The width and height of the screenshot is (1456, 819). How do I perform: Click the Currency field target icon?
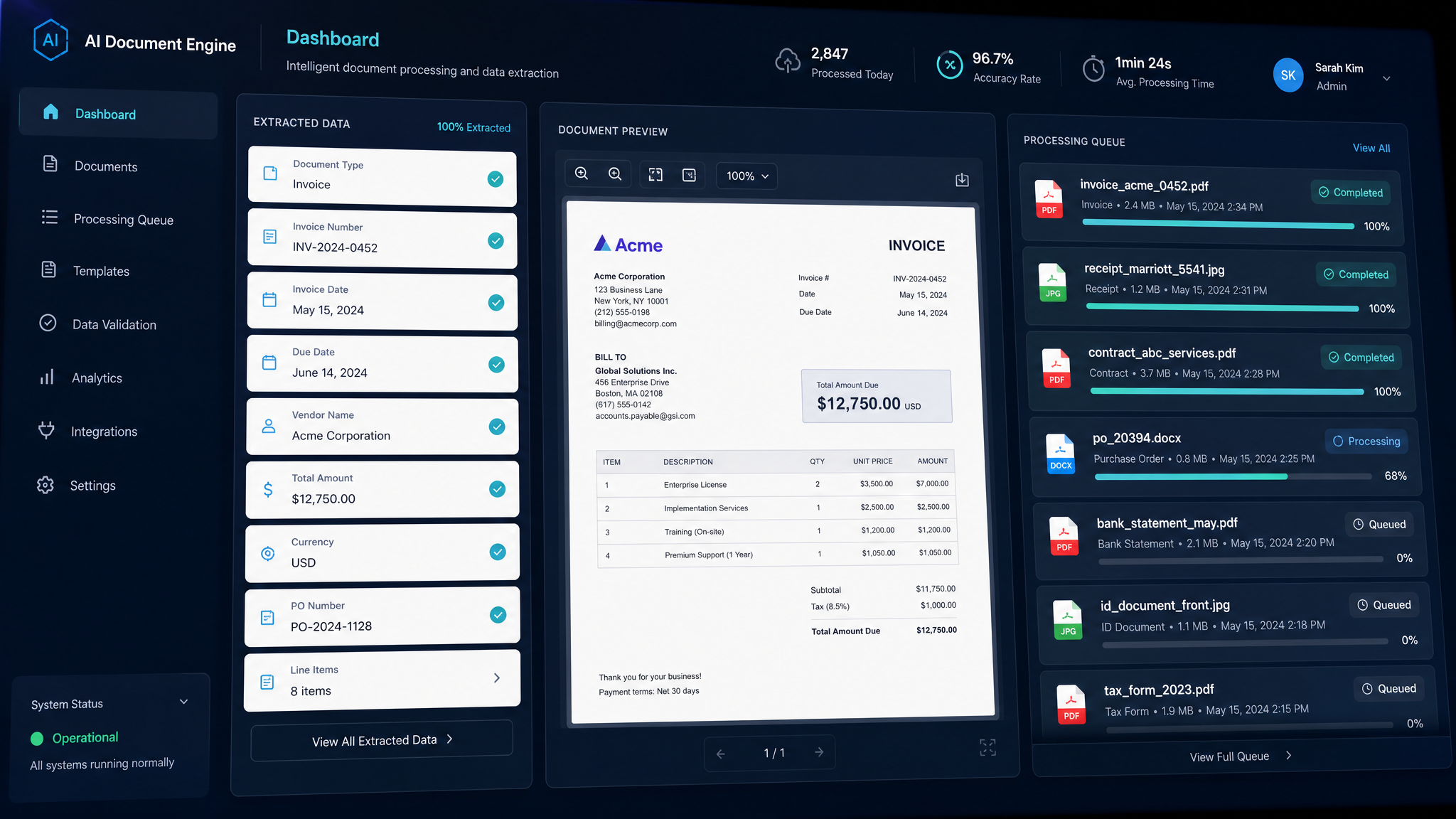pos(268,553)
